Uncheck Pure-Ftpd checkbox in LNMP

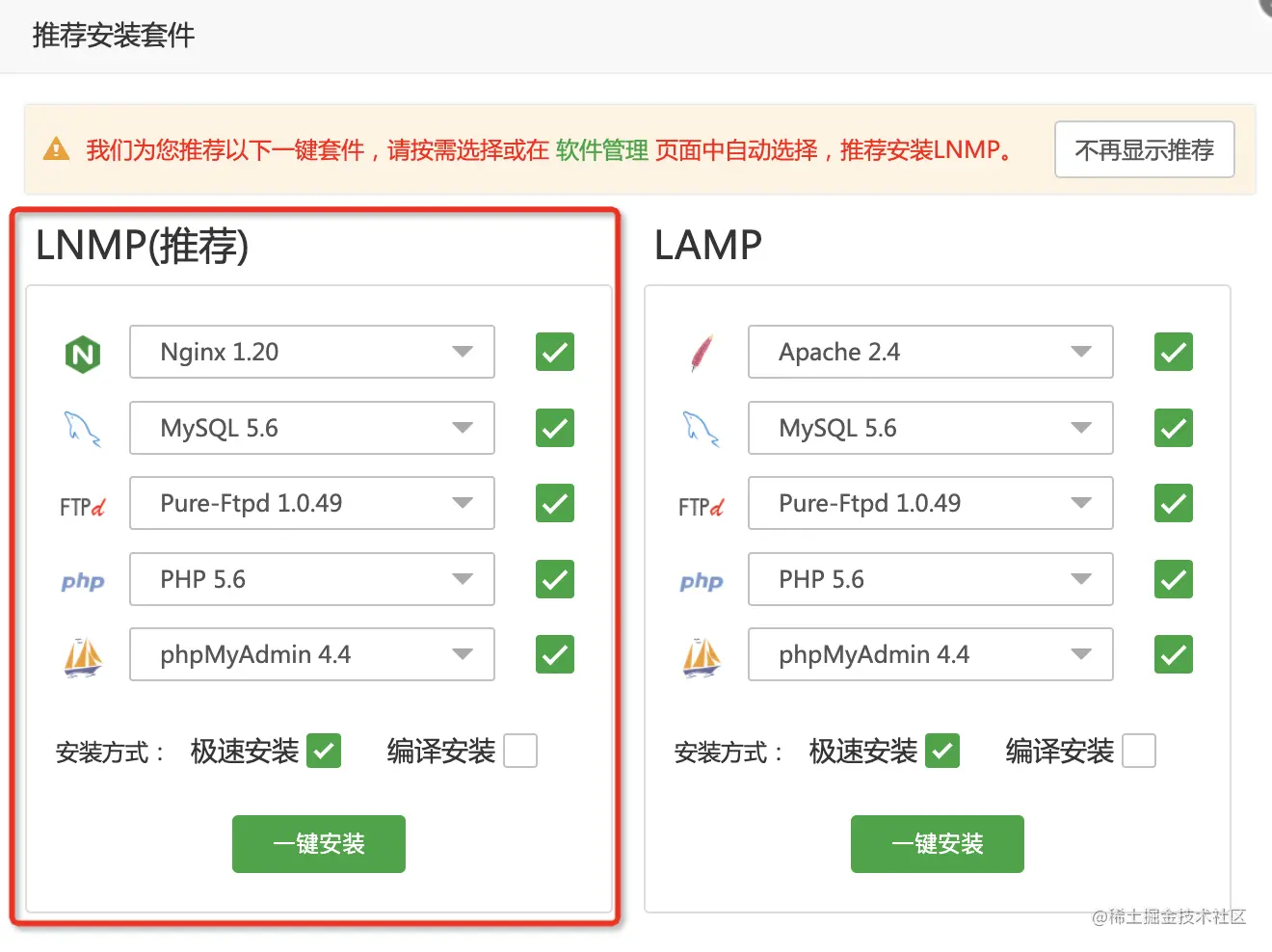point(555,503)
